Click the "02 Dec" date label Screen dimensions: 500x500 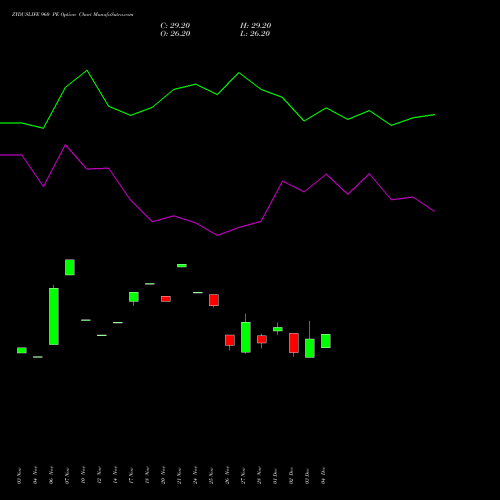291,475
